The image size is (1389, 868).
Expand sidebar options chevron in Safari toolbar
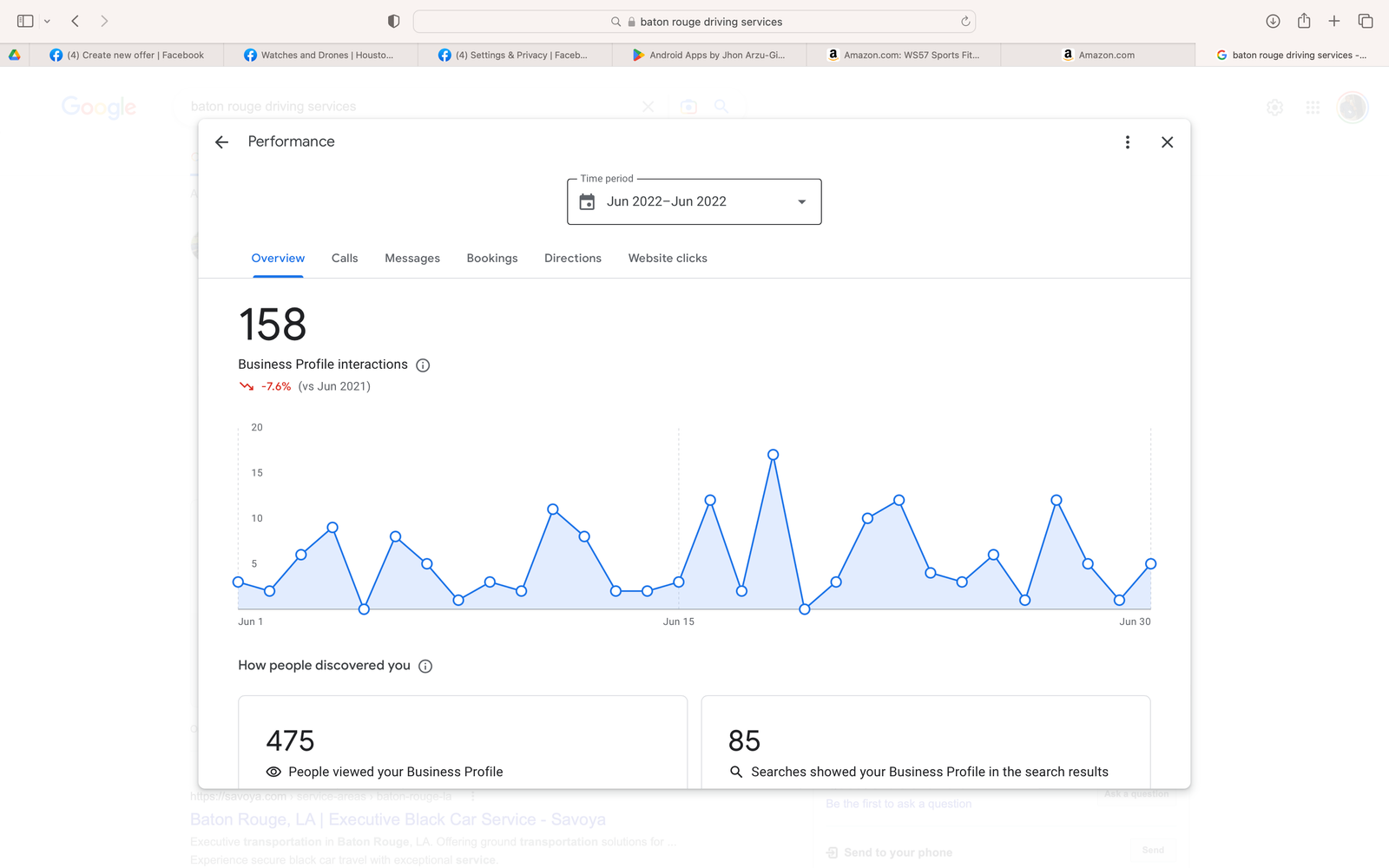tap(47, 22)
